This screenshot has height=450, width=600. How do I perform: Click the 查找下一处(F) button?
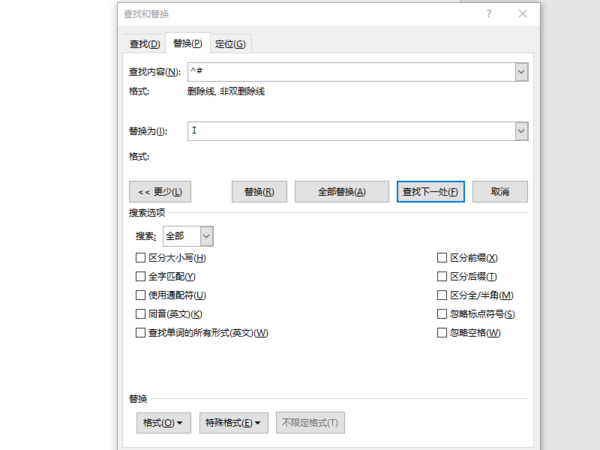[430, 192]
